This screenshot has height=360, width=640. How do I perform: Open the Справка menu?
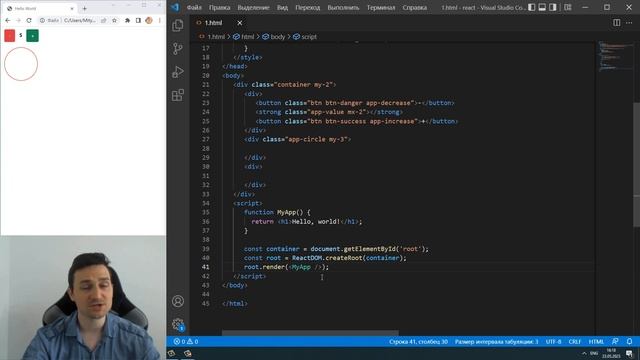tap(415, 7)
